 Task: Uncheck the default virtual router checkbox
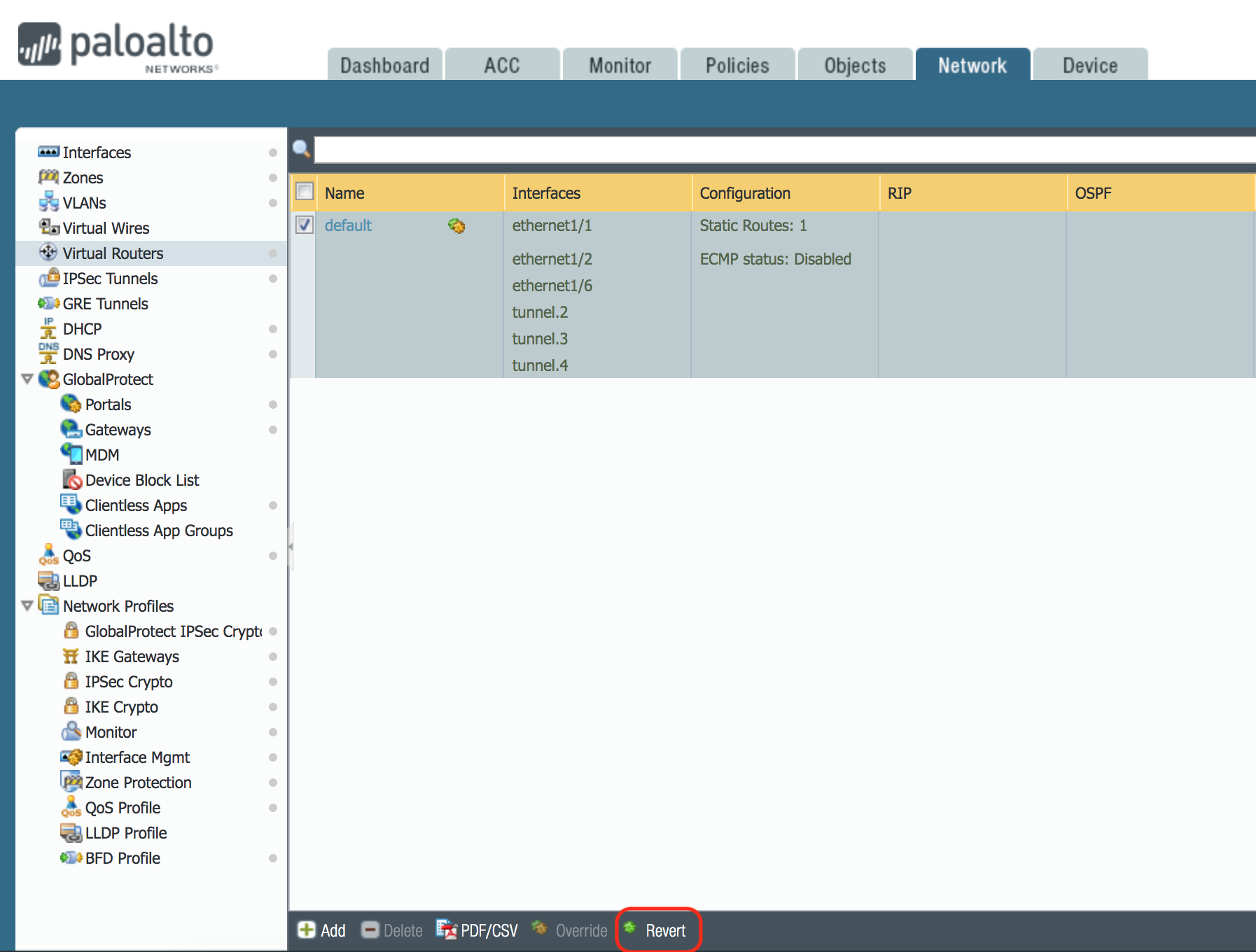[305, 225]
